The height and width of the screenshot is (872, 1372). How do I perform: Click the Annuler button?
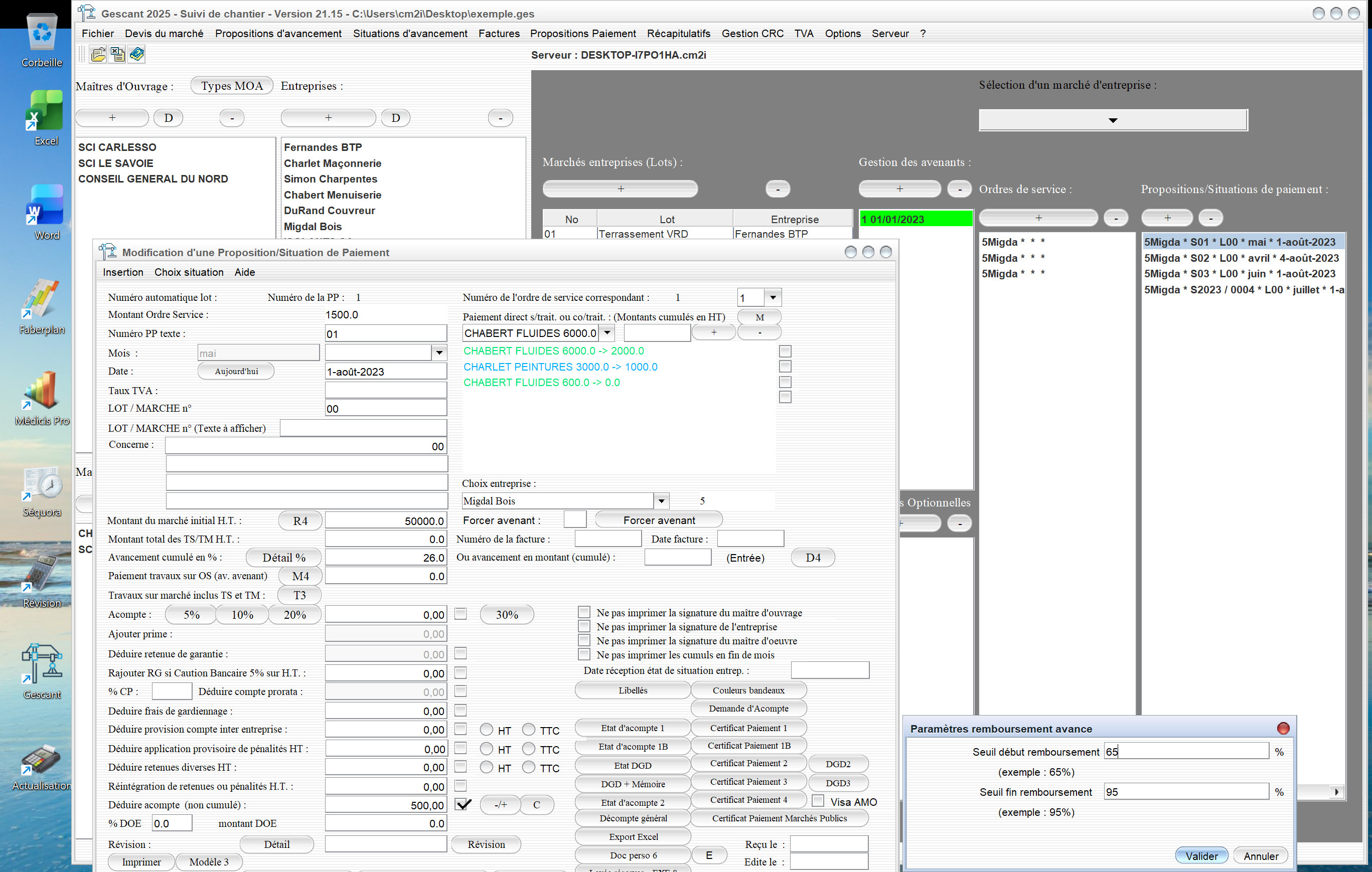pyautogui.click(x=1260, y=856)
